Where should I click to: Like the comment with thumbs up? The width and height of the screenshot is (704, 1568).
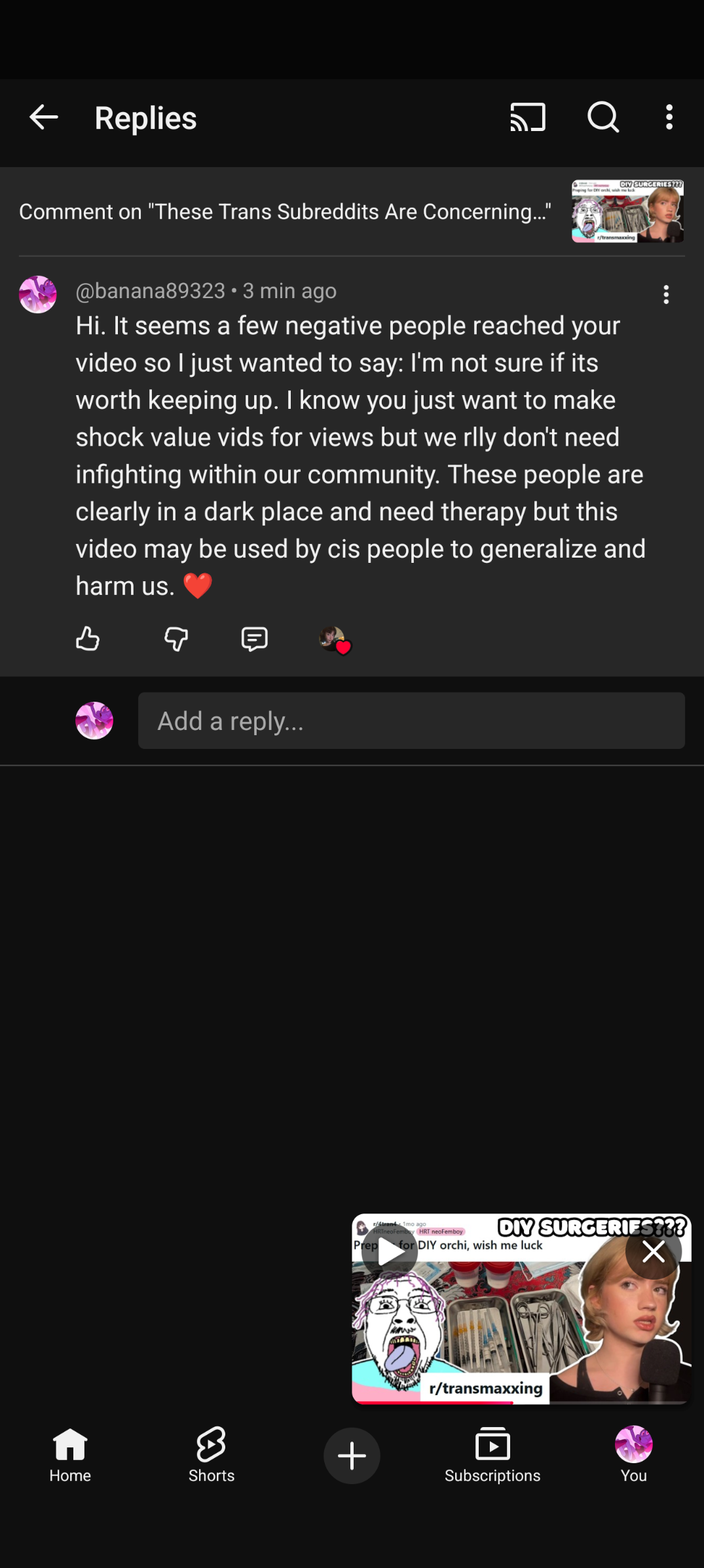pos(88,638)
